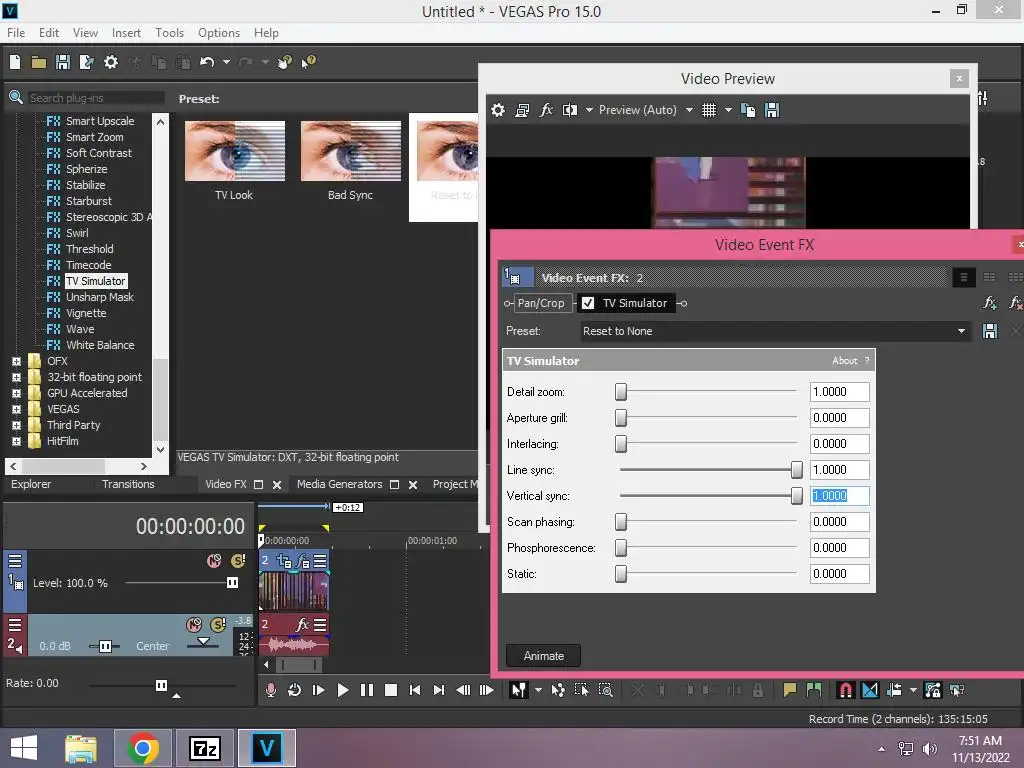The height and width of the screenshot is (768, 1024).
Task: Click the Video Output FX icon in Video Preview
Action: coord(546,110)
